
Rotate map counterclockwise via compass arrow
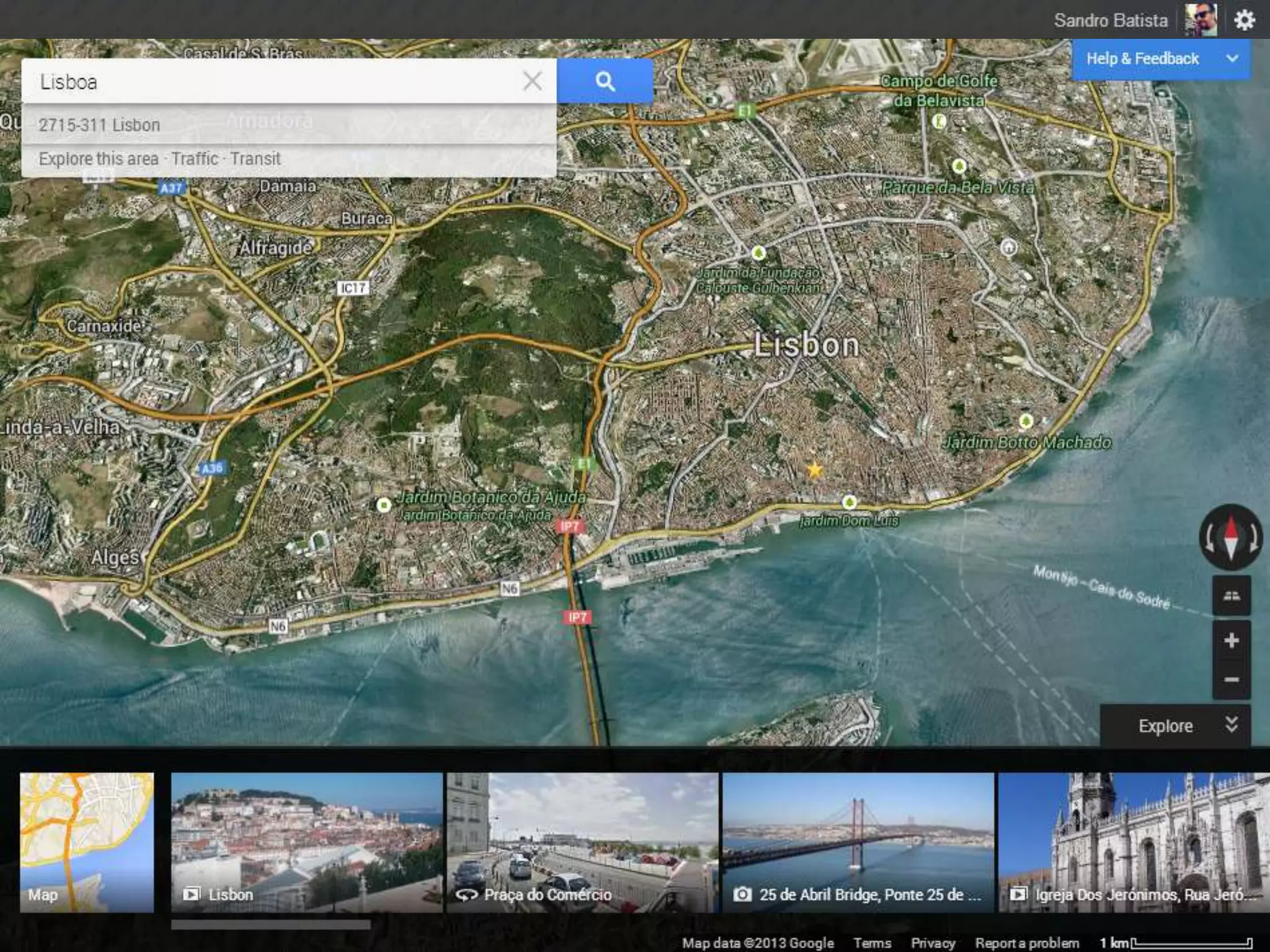[1210, 538]
